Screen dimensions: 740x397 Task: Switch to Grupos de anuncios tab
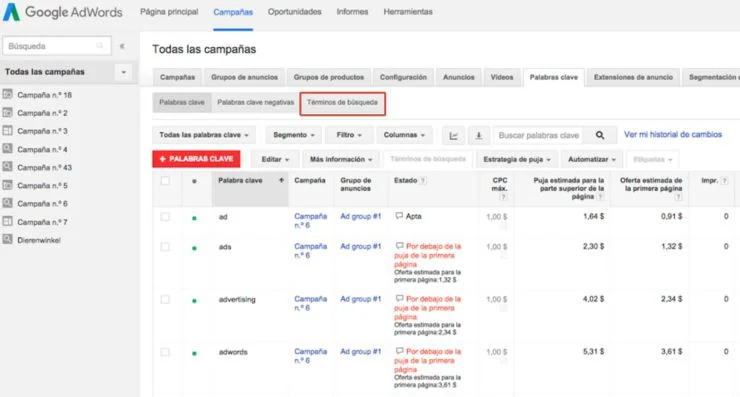coord(244,77)
